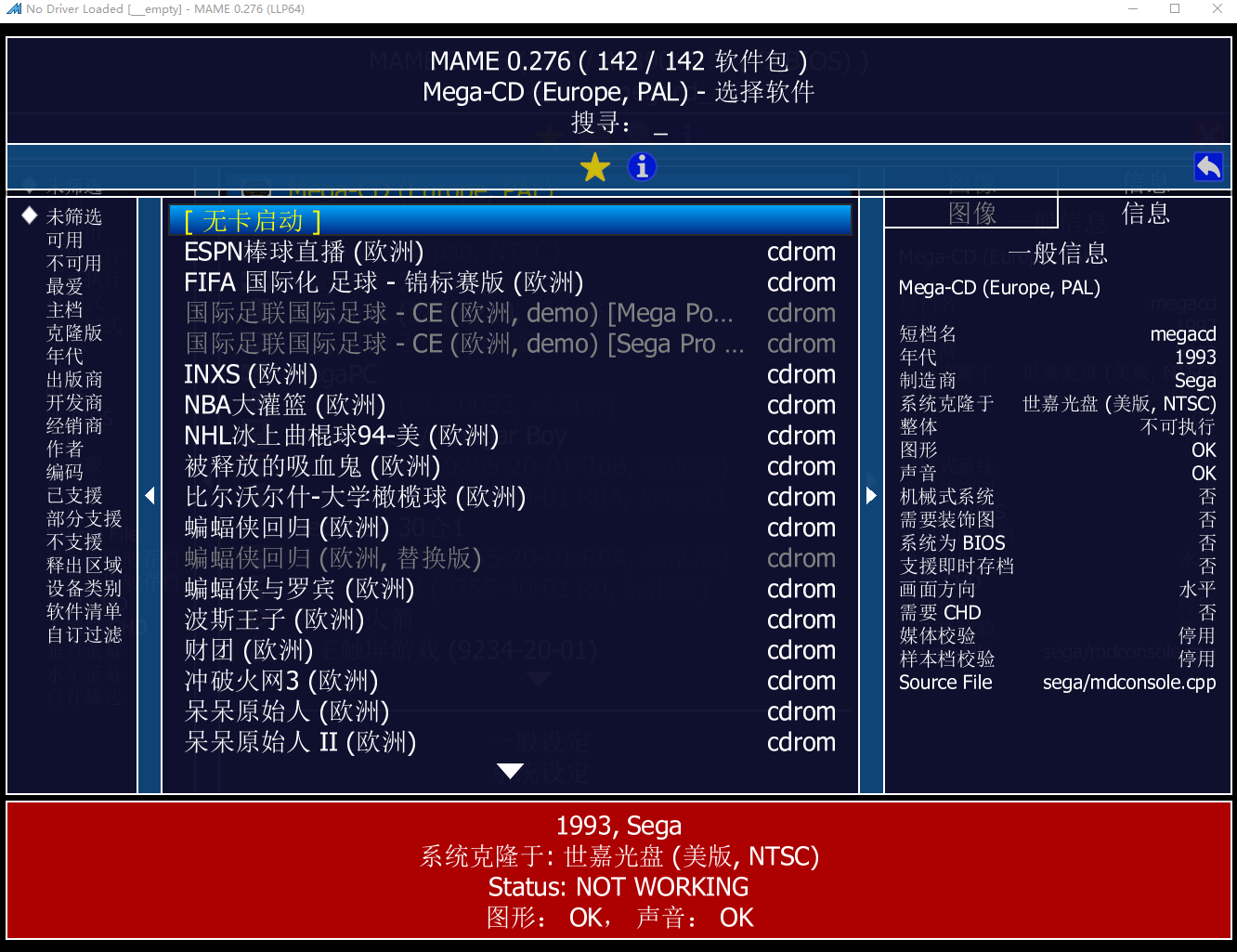The width and height of the screenshot is (1237, 952).
Task: Select the 设备类别 filter
Action: (x=85, y=588)
